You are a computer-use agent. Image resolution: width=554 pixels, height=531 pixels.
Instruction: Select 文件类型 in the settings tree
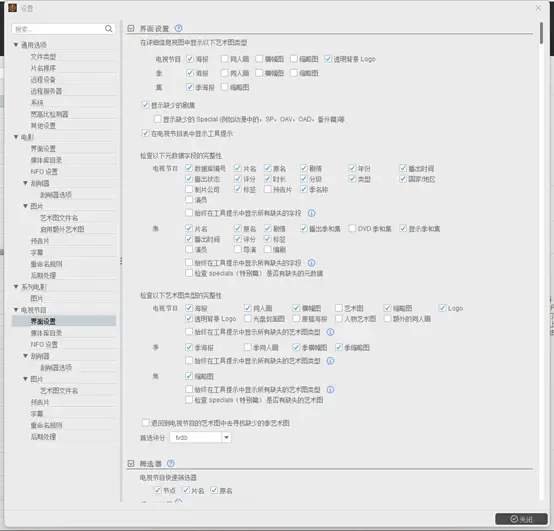(x=43, y=57)
